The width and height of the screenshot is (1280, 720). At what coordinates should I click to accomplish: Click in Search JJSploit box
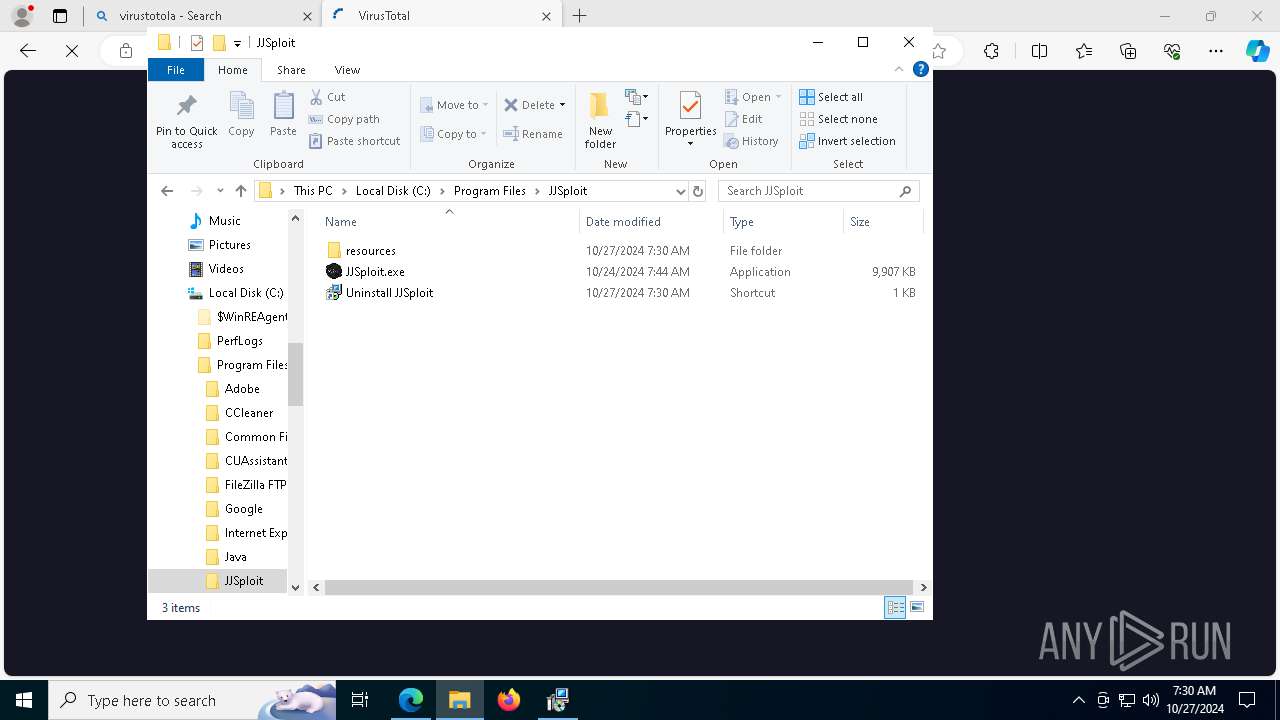pos(818,191)
